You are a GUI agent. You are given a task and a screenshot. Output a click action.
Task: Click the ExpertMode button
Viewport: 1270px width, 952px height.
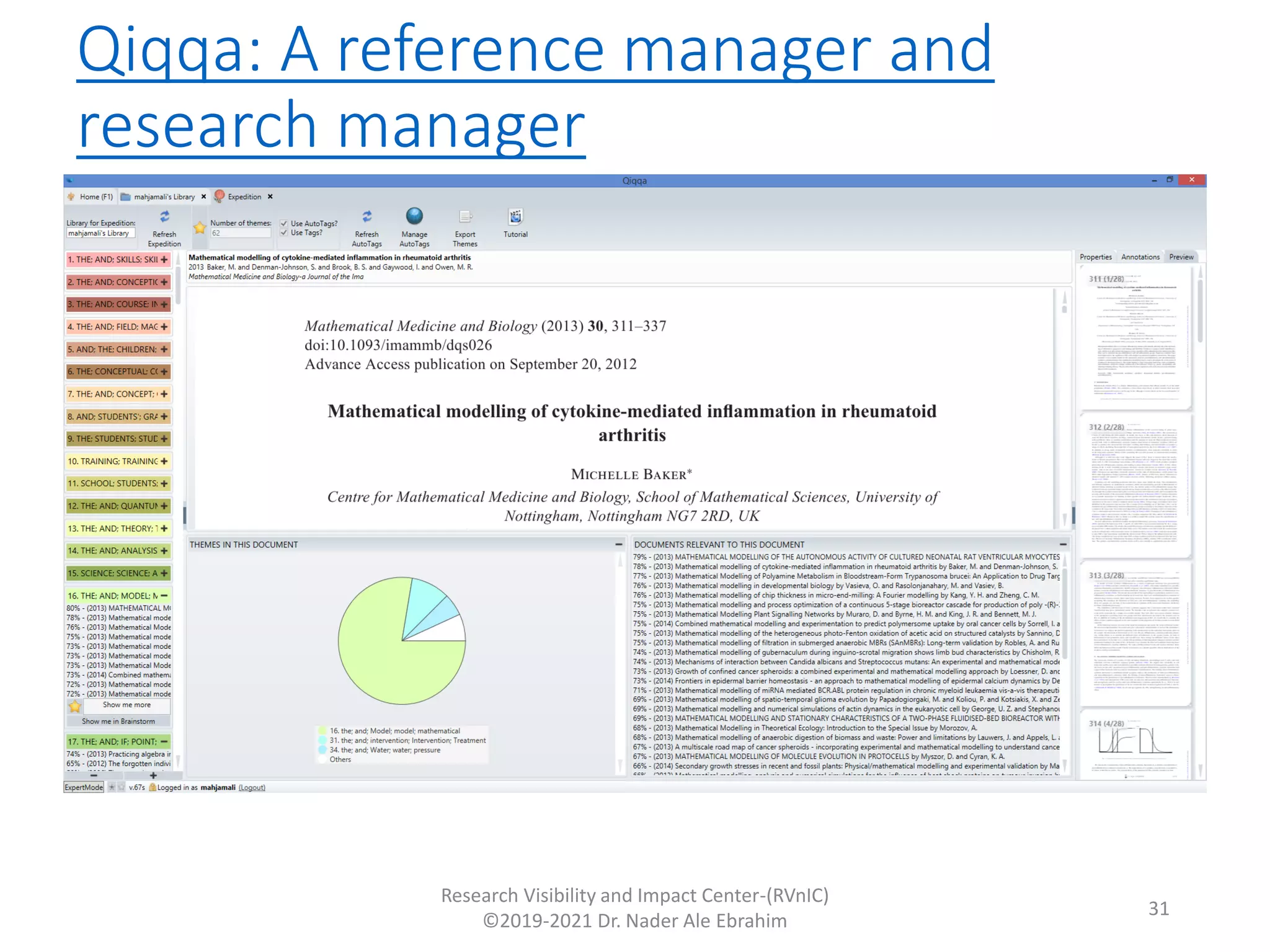[84, 787]
